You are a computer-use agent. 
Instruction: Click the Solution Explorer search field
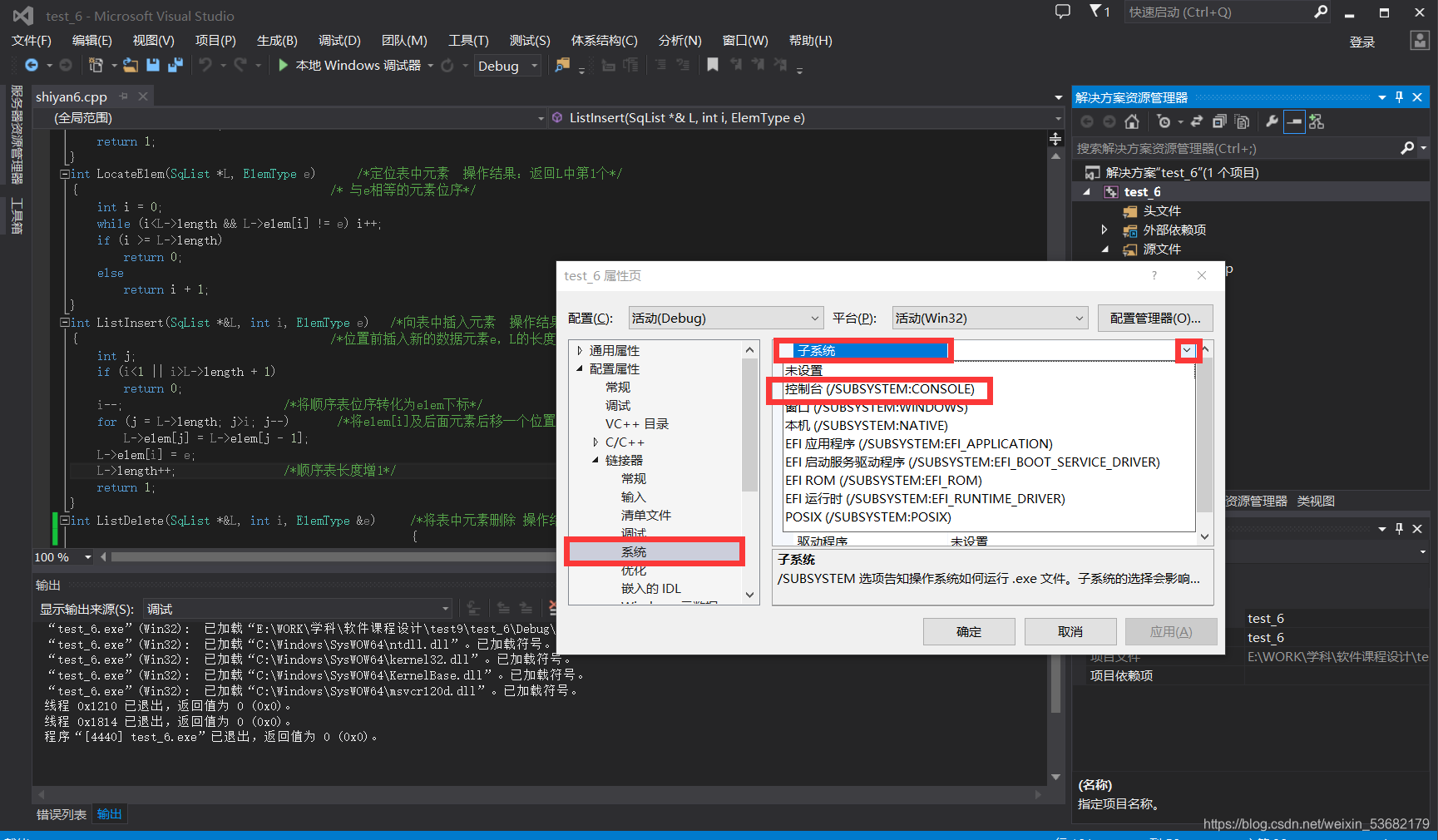click(x=1236, y=148)
